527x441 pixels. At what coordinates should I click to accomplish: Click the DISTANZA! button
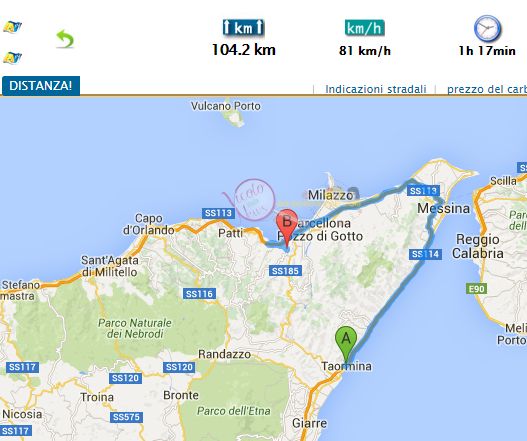point(41,86)
